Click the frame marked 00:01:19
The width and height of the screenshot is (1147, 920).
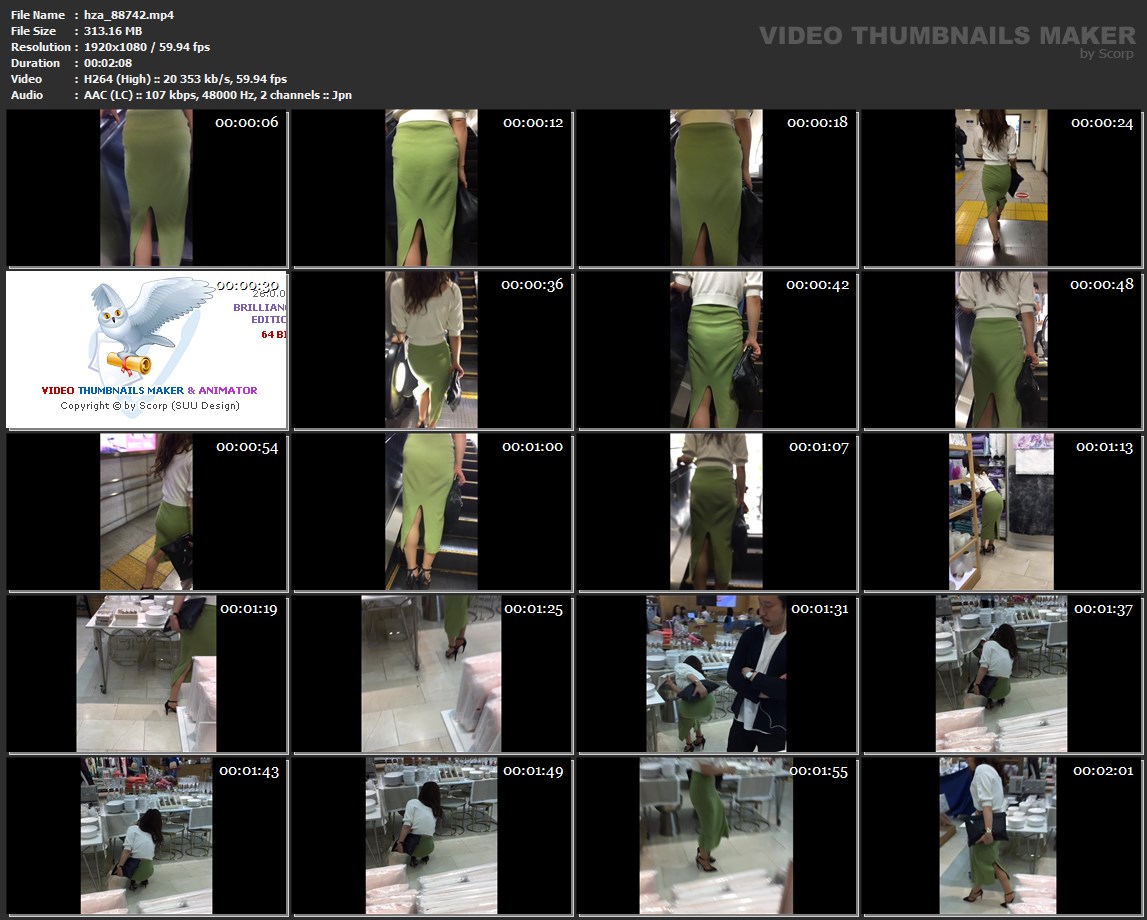(x=146, y=674)
